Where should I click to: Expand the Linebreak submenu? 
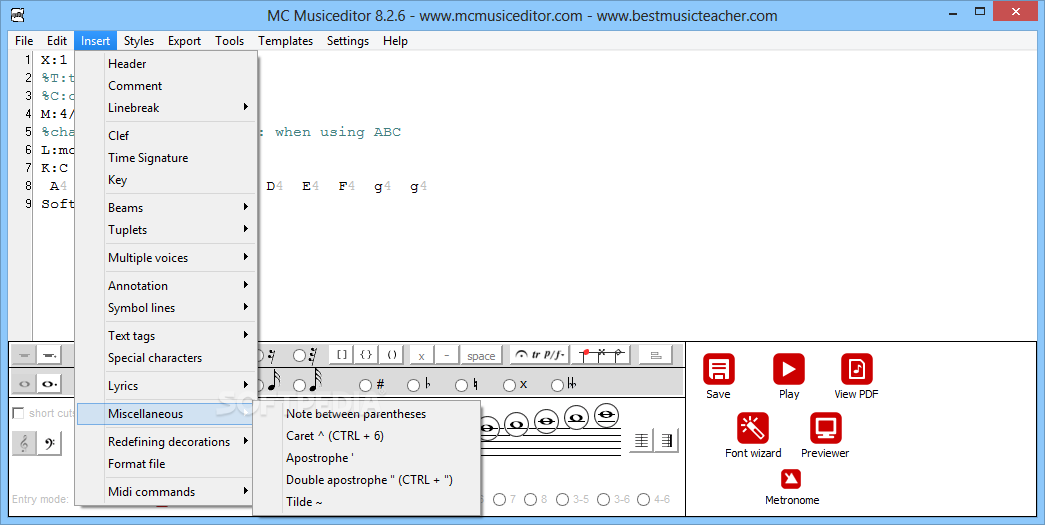pos(165,108)
